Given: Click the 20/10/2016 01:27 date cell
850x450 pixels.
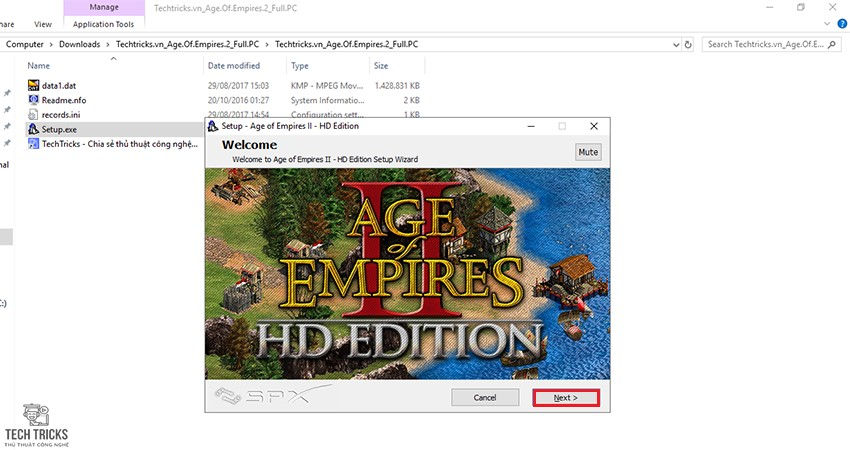Looking at the screenshot, I should (238, 100).
